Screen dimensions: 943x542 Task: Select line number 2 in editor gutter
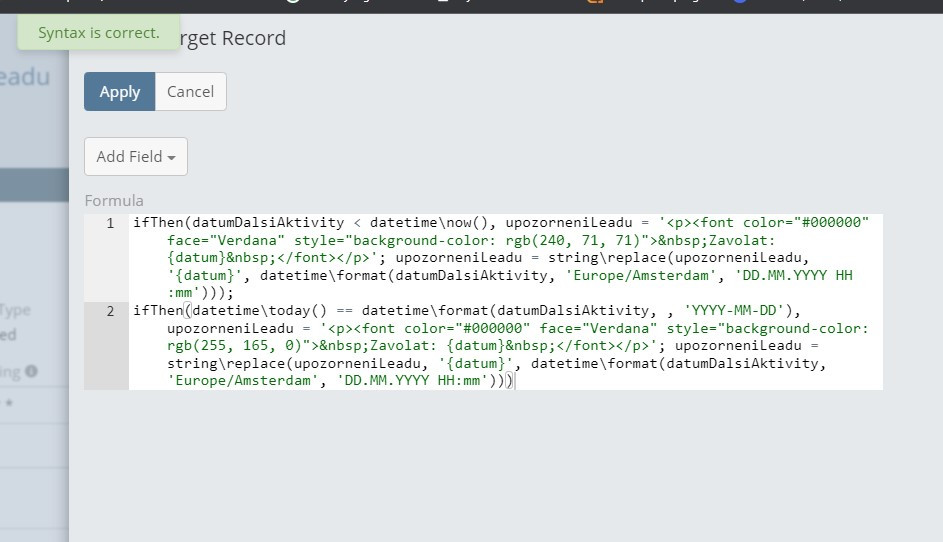coord(110,311)
